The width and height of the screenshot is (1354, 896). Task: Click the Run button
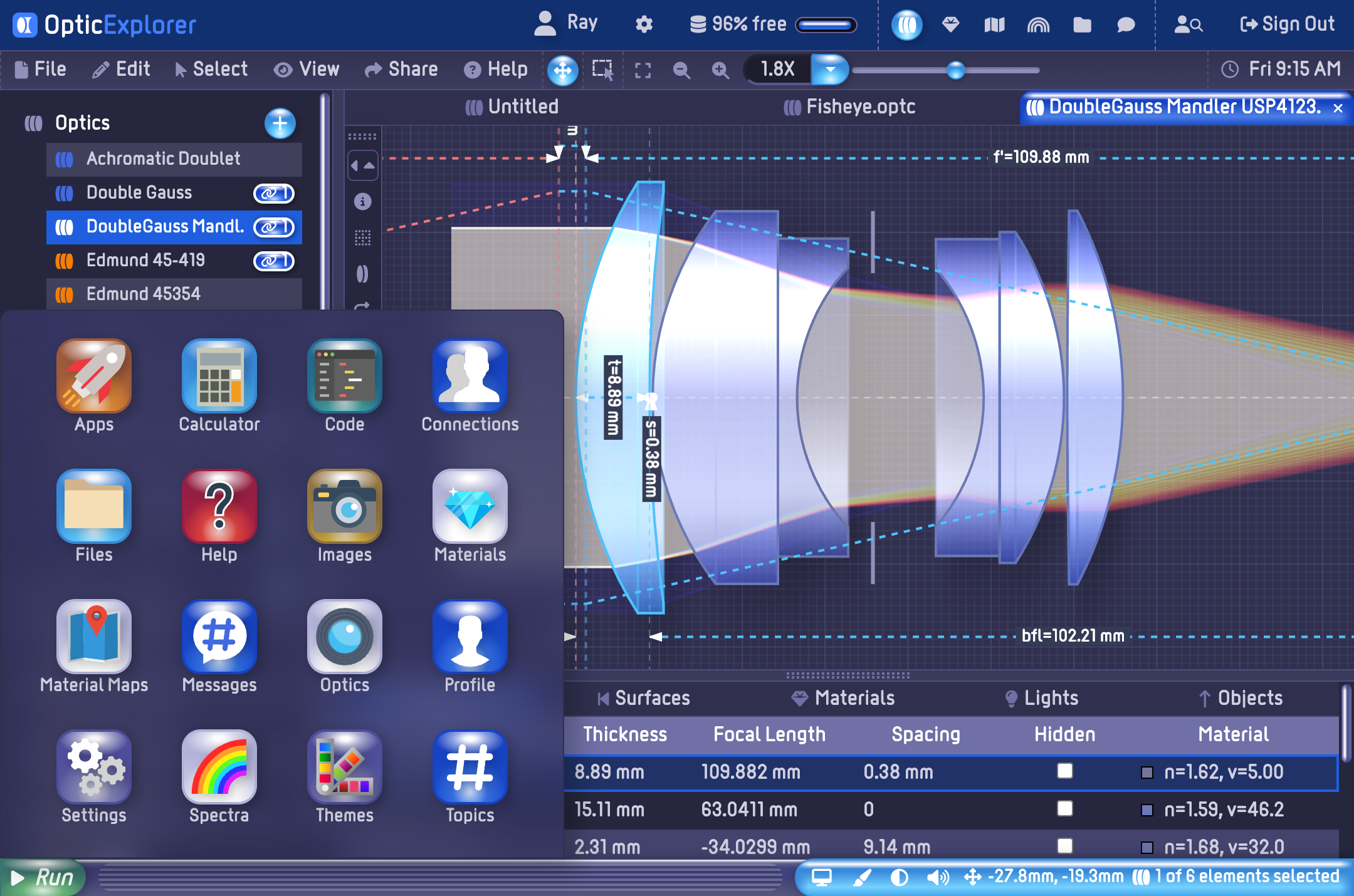click(43, 877)
